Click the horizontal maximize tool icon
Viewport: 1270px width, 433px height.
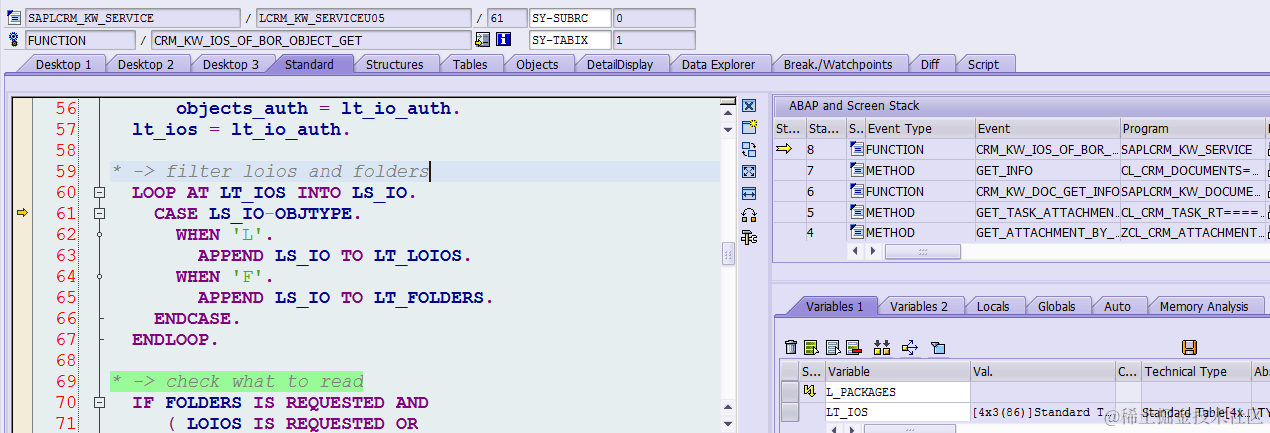coord(749,193)
